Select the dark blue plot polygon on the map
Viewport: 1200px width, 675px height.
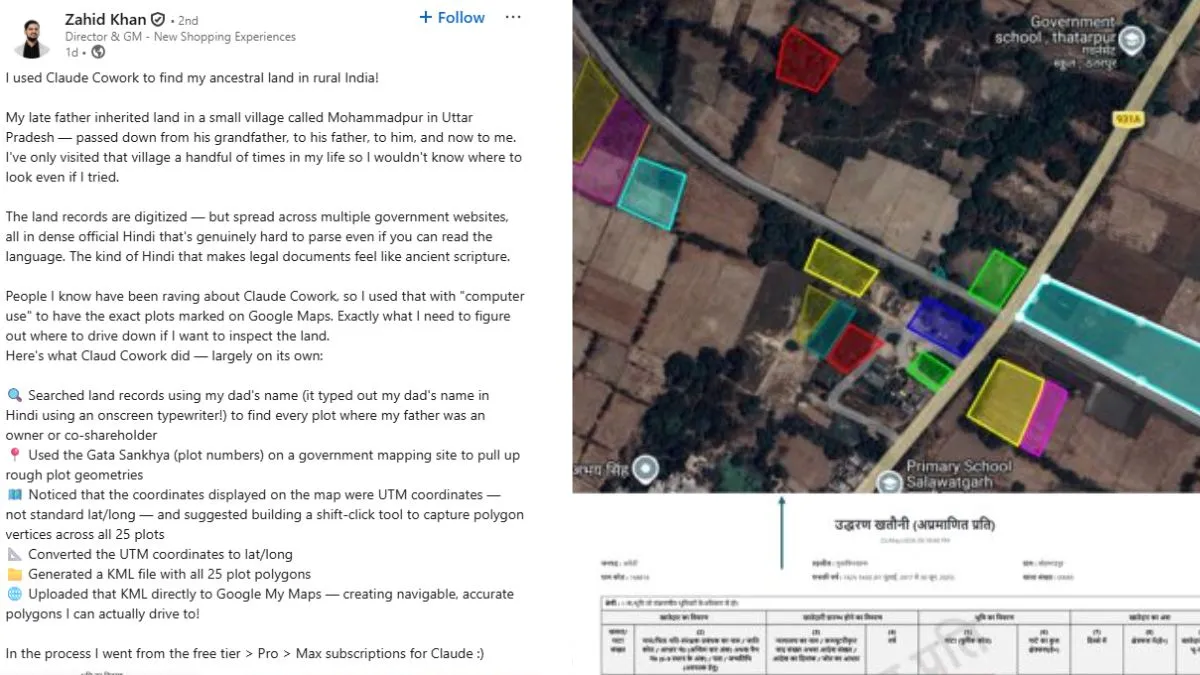(x=946, y=327)
